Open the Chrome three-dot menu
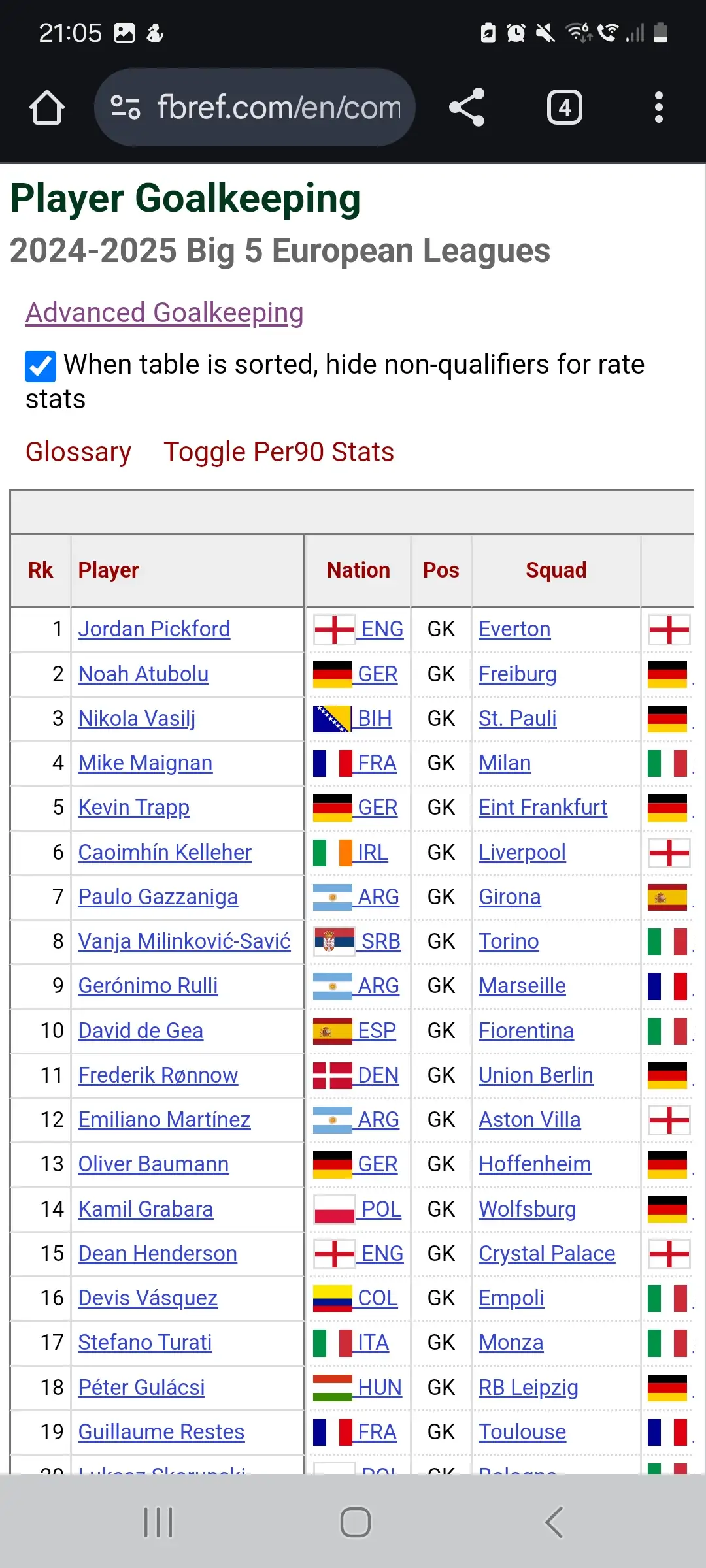706x1568 pixels. coord(658,107)
